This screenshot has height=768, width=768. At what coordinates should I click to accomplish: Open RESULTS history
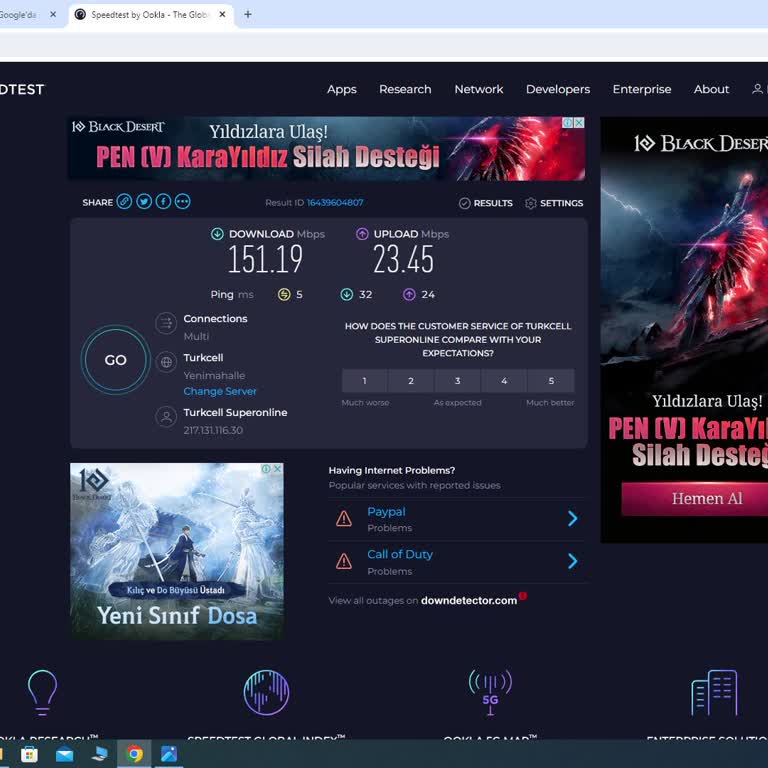[x=486, y=203]
